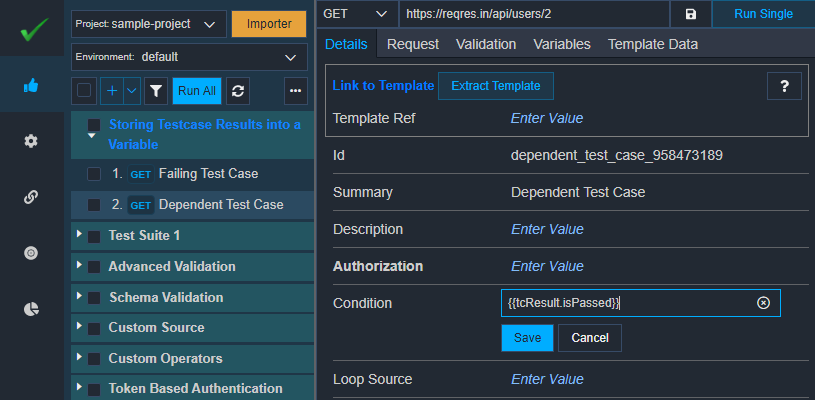Click the Save condition button
815x400 pixels.
(527, 338)
